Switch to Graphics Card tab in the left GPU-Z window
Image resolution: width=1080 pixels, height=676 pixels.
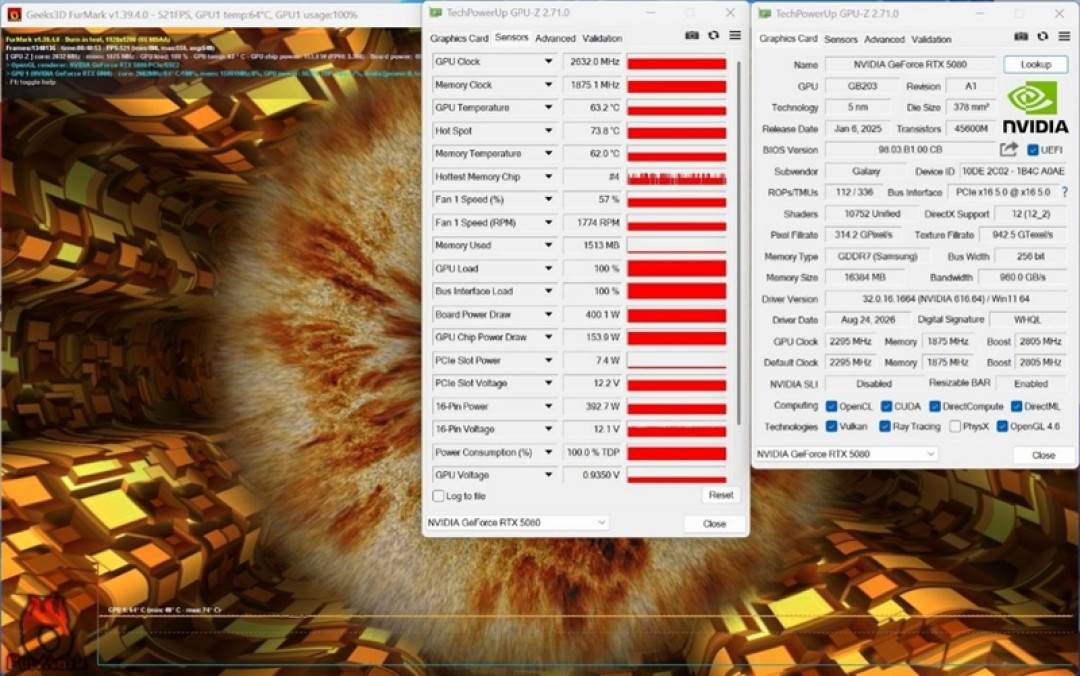tap(459, 39)
